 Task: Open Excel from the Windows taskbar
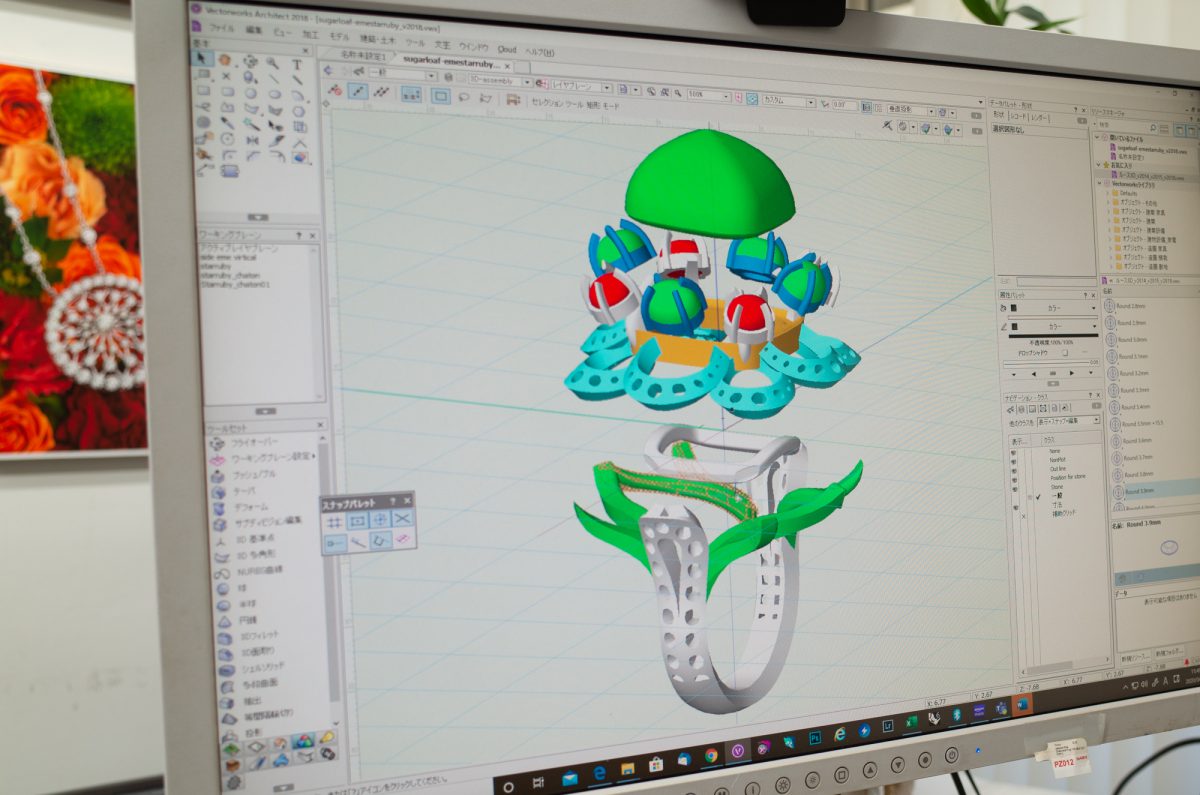point(912,720)
